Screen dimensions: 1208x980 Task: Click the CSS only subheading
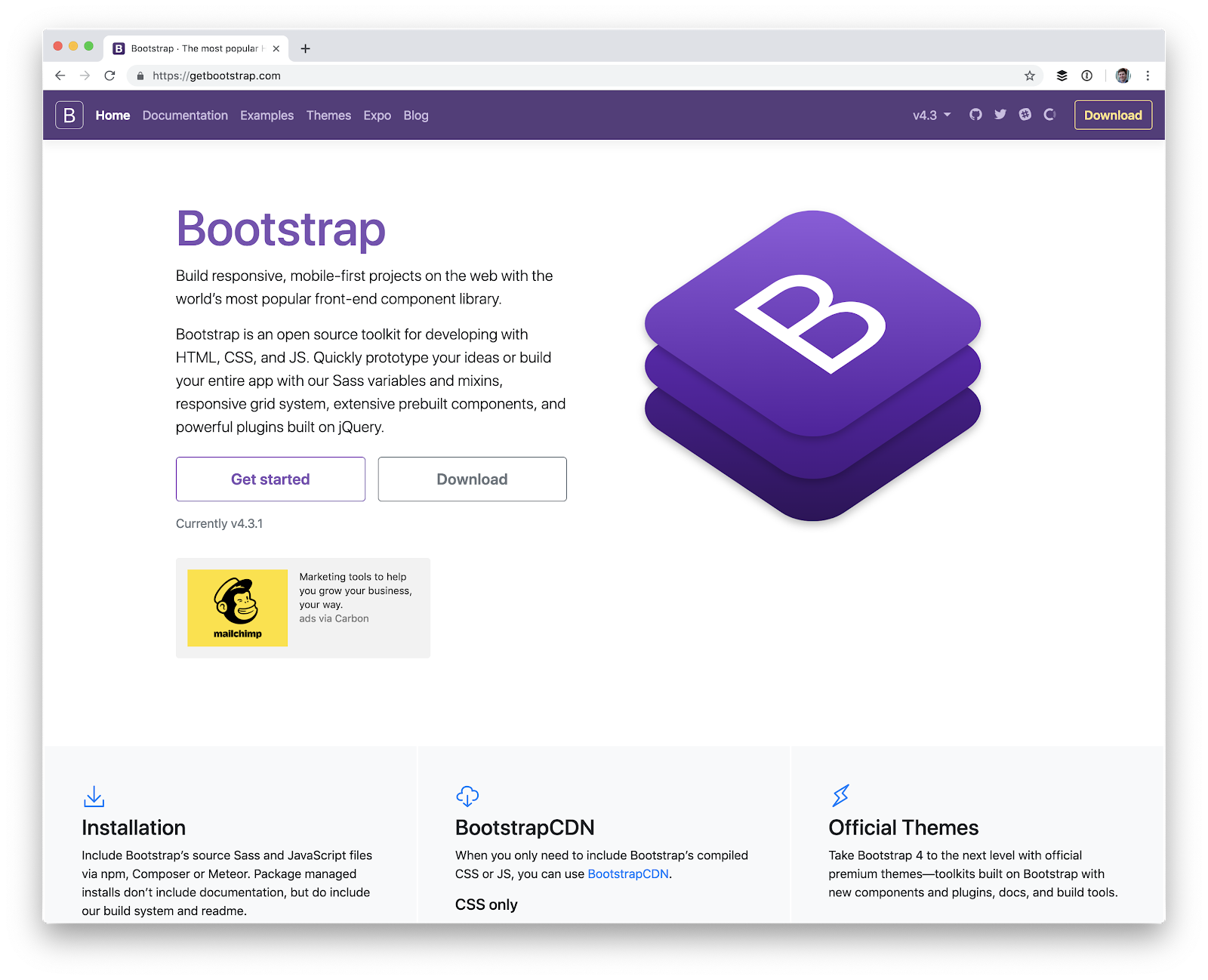486,904
